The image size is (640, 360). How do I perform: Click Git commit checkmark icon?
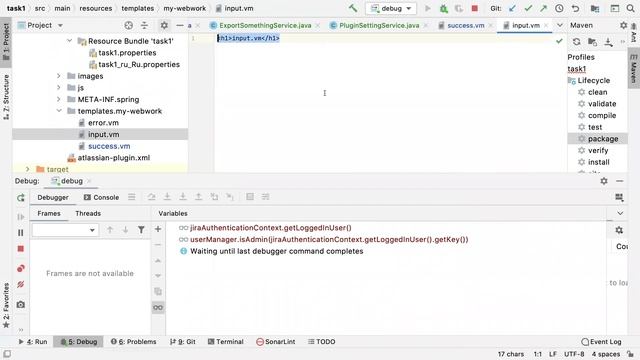click(x=528, y=8)
